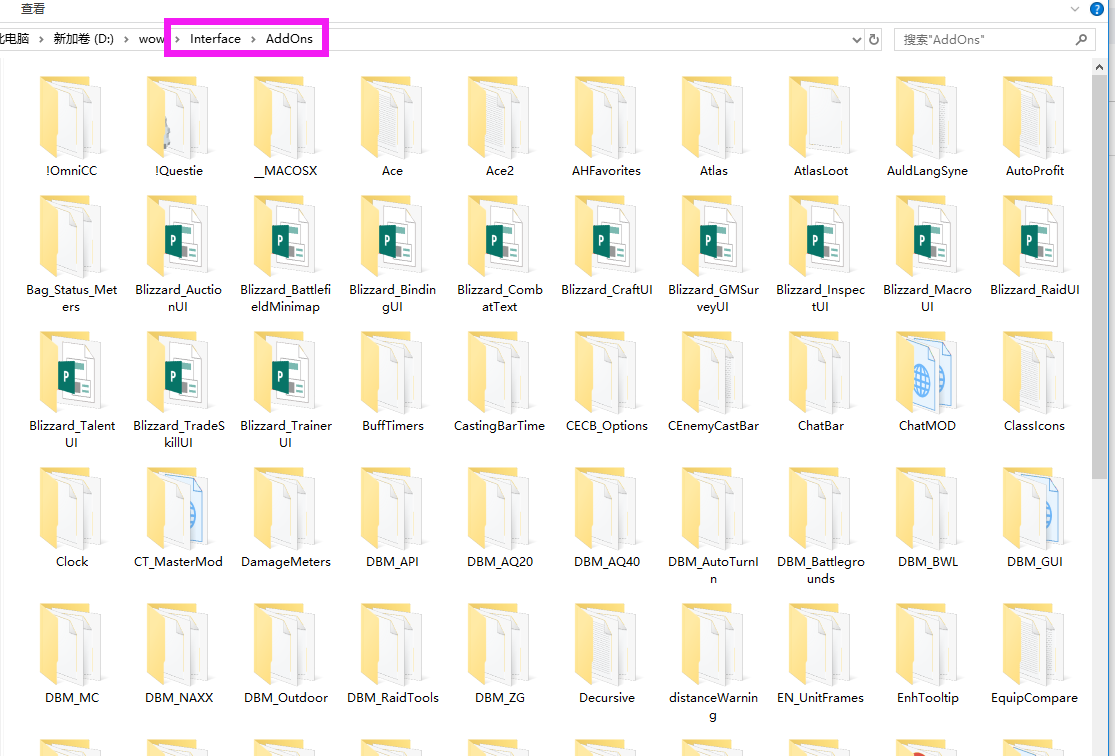Select the Blizzard_CombatText folder icon
1115x756 pixels.
point(499,237)
